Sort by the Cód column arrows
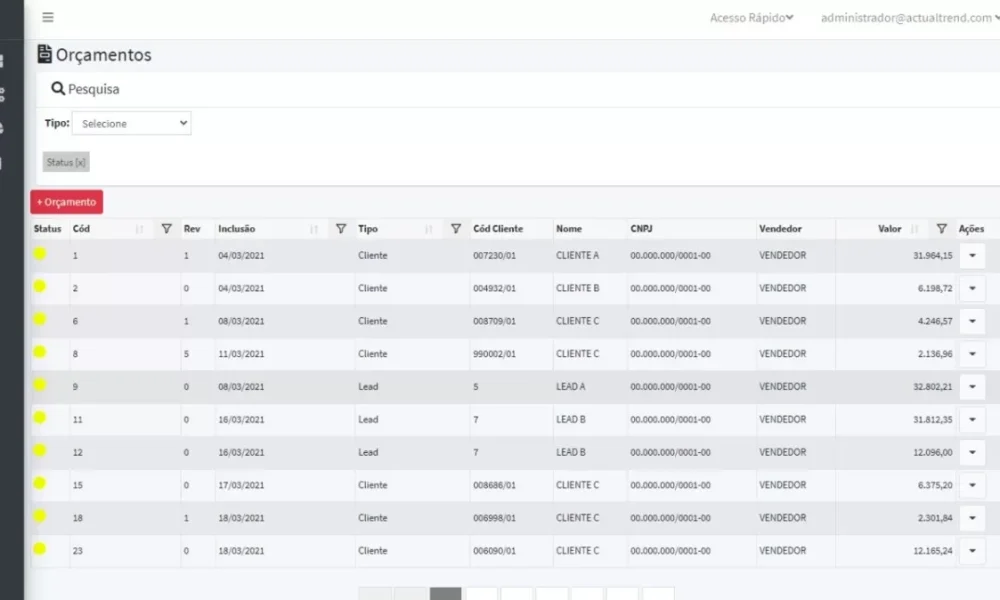This screenshot has width=1000, height=600. (140, 229)
